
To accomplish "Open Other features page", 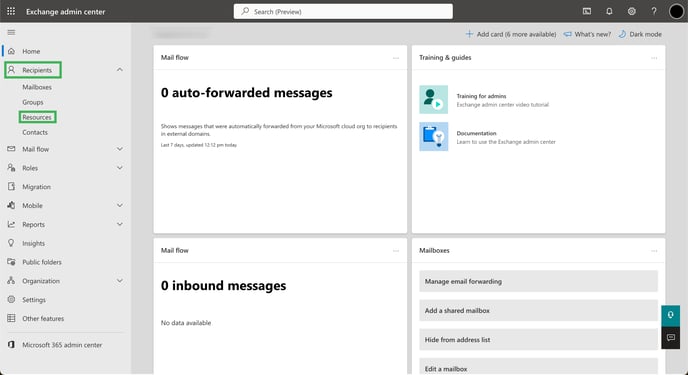I will (x=43, y=319).
